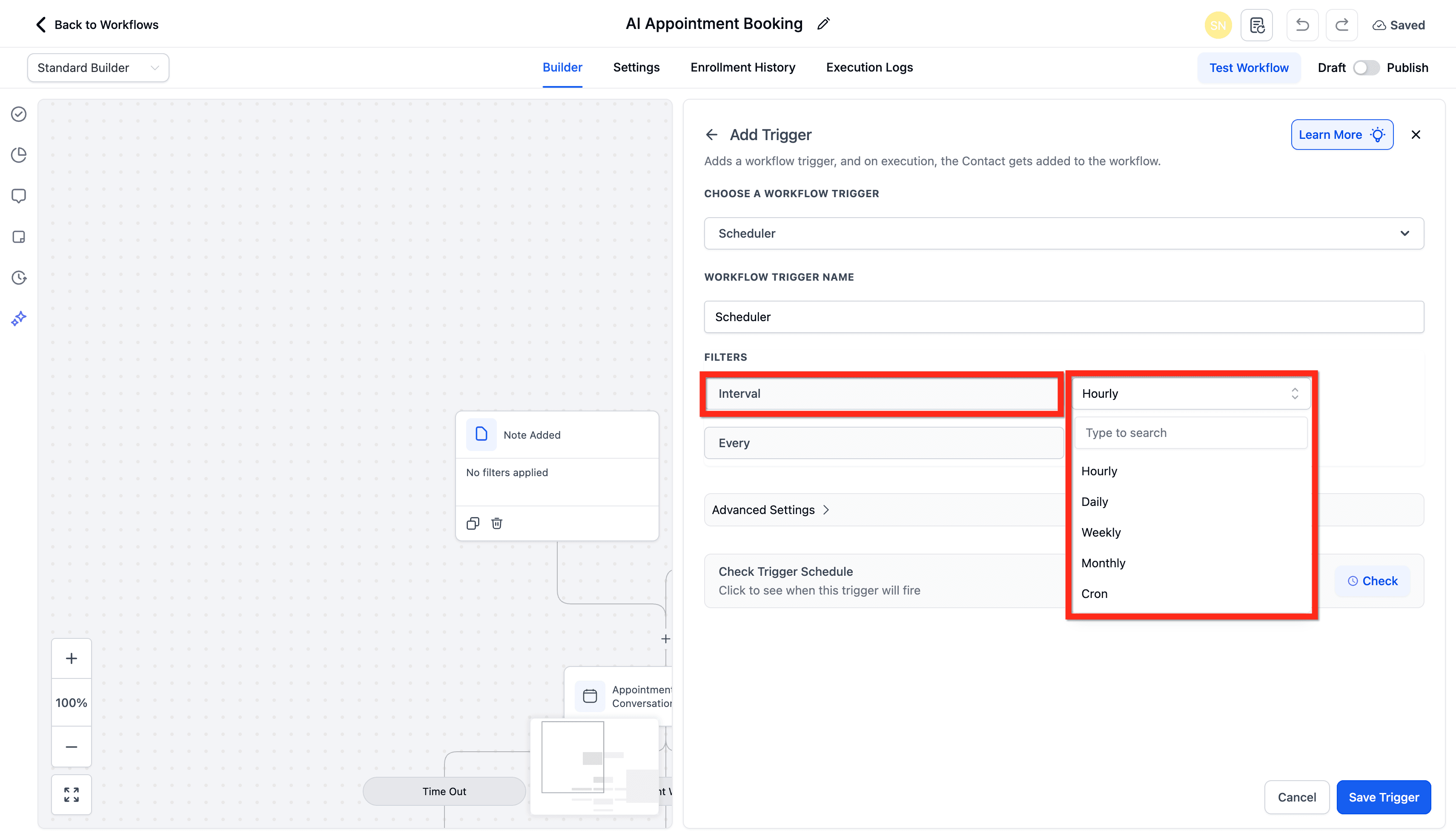Open the Standard Builder dropdown
The width and height of the screenshot is (1456, 839).
(x=98, y=68)
